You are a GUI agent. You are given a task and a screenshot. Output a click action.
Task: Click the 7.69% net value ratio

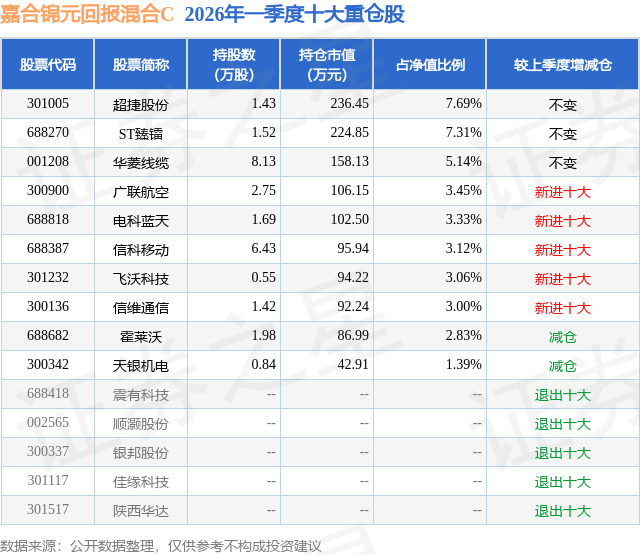coord(463,104)
